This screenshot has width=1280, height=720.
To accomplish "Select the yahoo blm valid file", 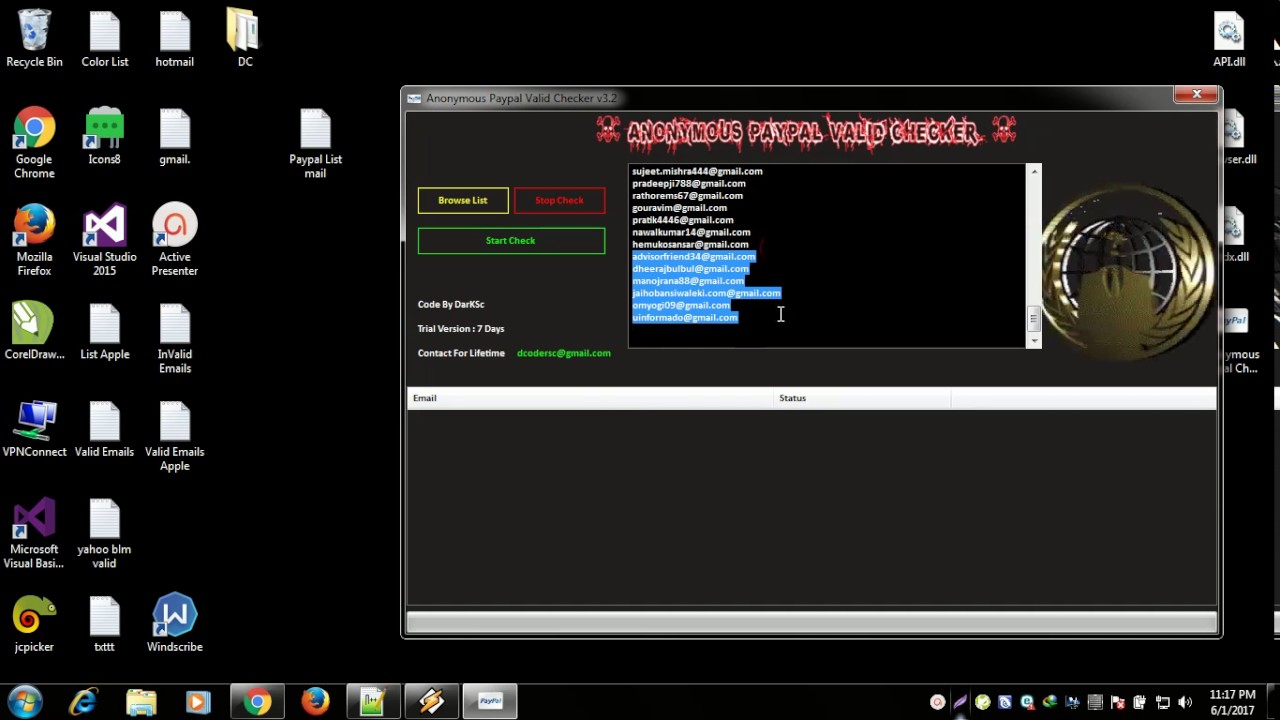I will click(105, 534).
